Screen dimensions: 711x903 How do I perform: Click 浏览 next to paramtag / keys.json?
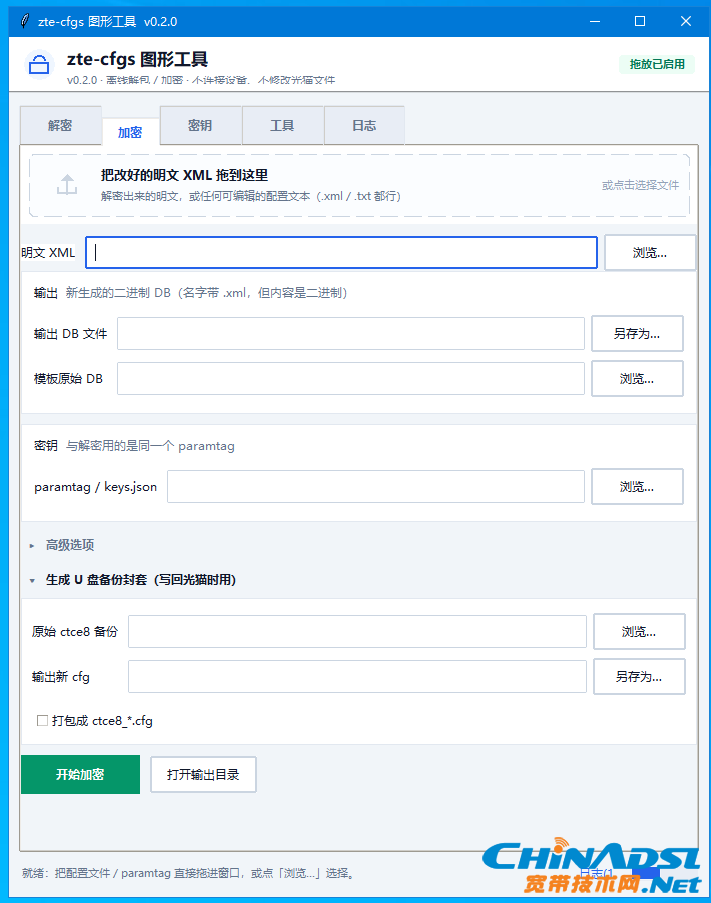point(637,487)
